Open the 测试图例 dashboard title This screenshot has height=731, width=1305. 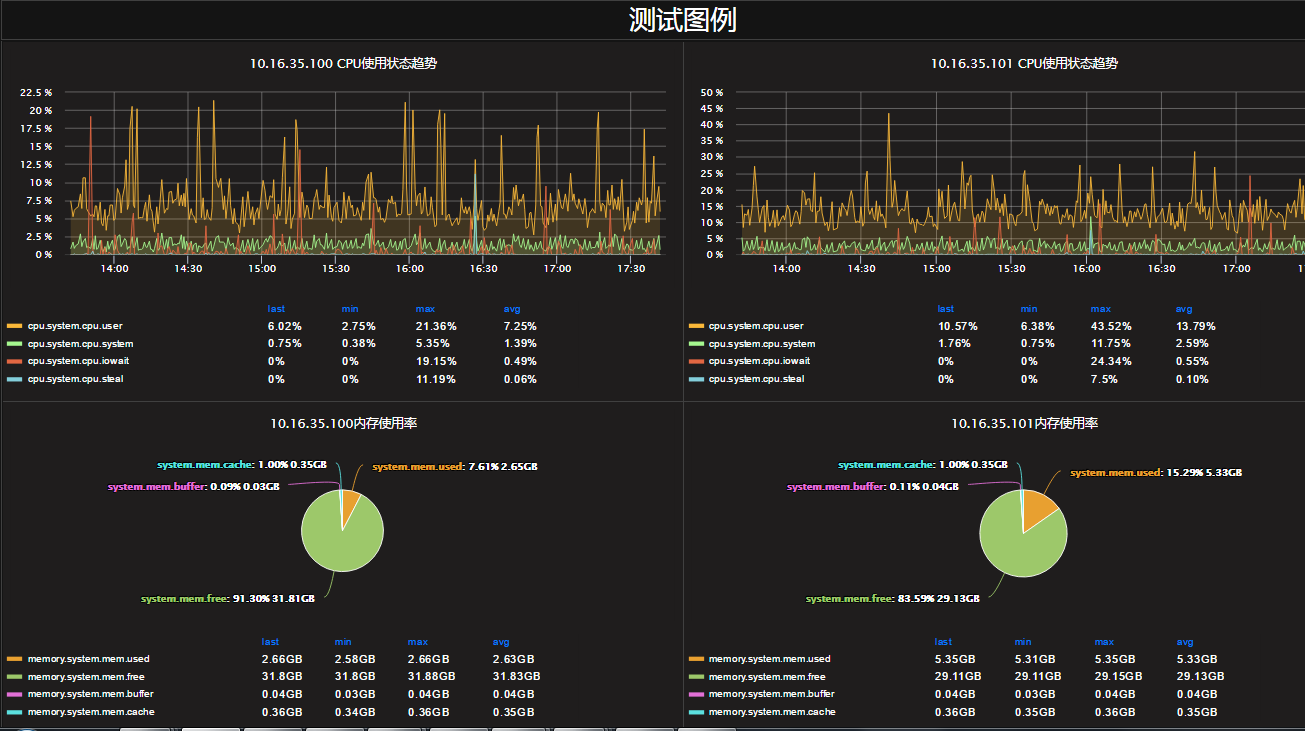point(682,20)
